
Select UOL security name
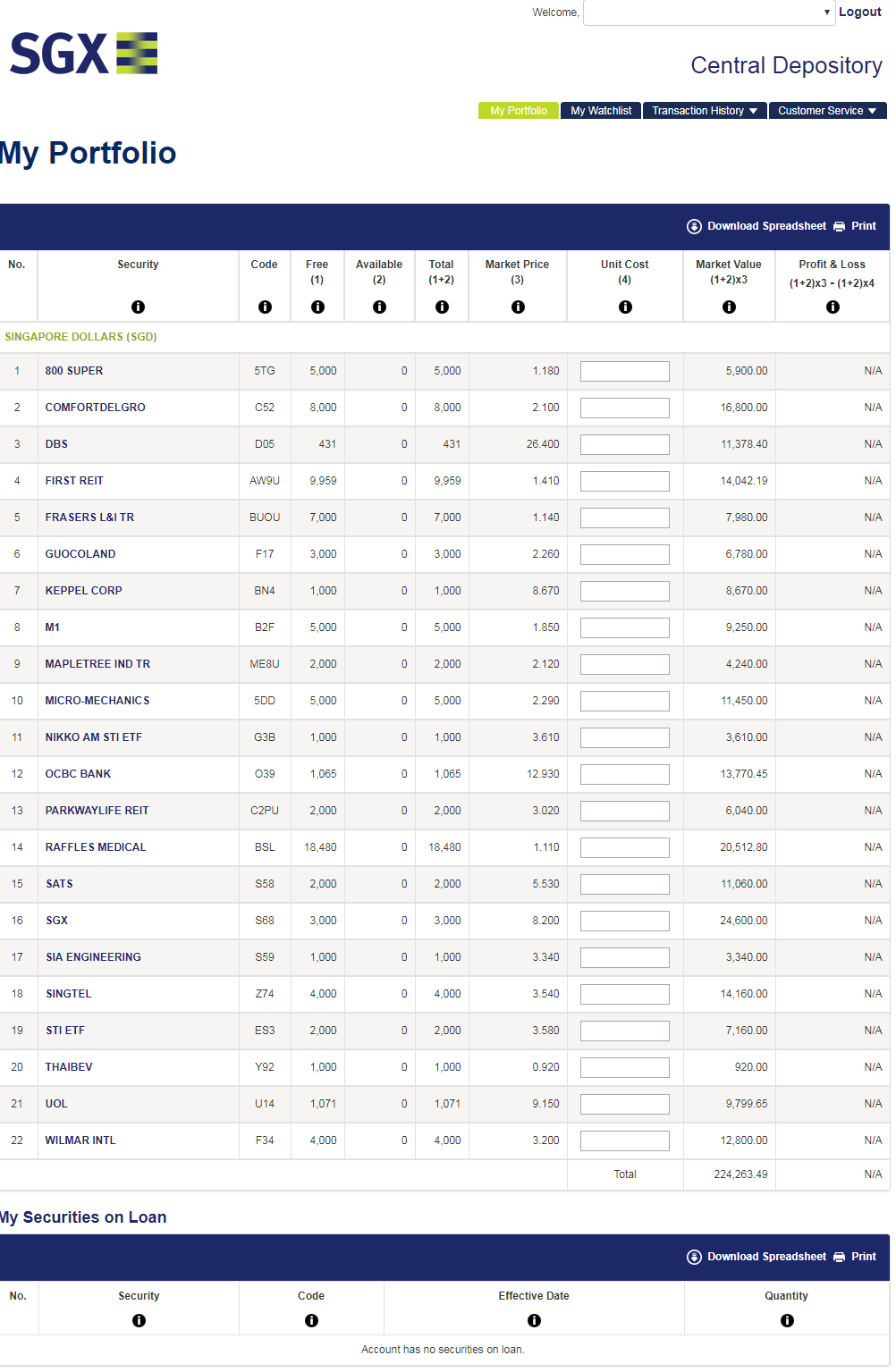point(56,1104)
